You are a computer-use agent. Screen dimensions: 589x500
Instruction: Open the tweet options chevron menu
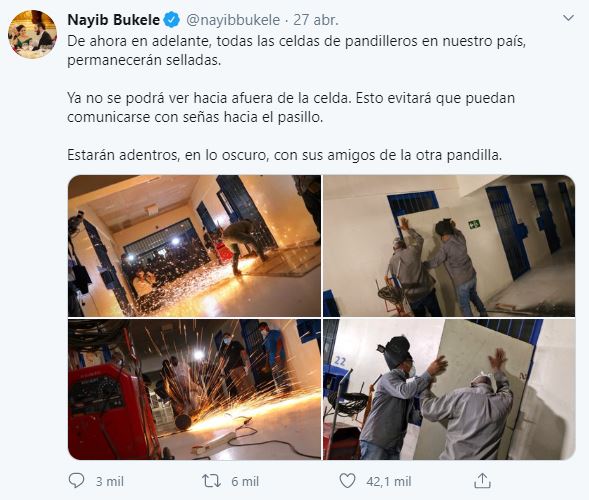(569, 18)
